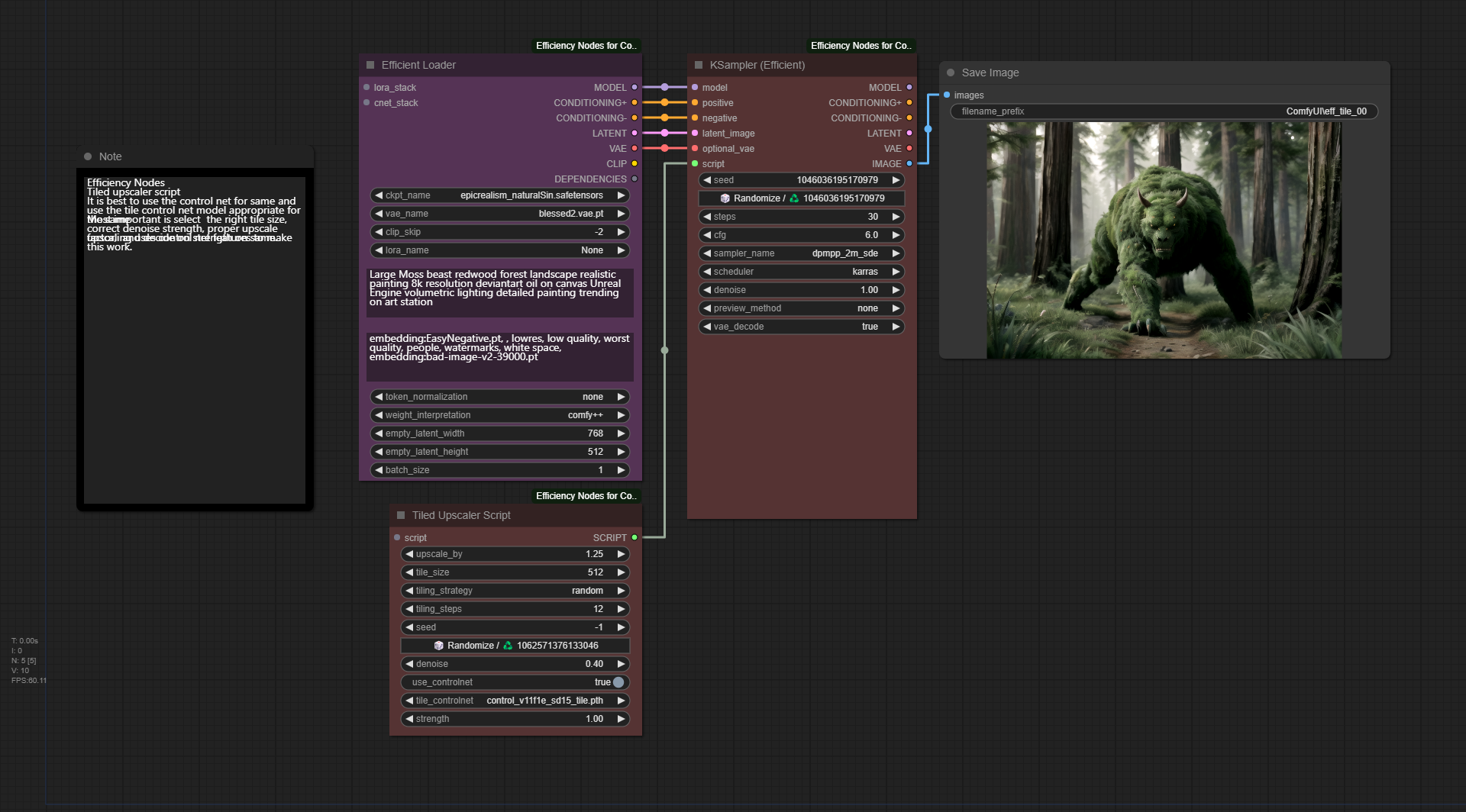1466x812 pixels.
Task: Click Randomize button in Tiled Upscaler Script
Action: coord(515,646)
